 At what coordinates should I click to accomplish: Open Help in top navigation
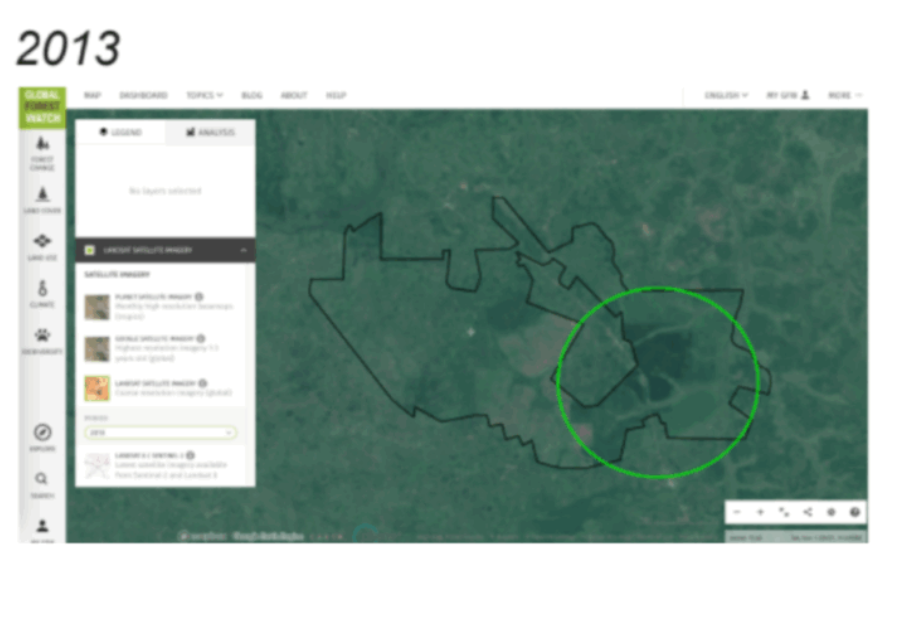point(336,95)
